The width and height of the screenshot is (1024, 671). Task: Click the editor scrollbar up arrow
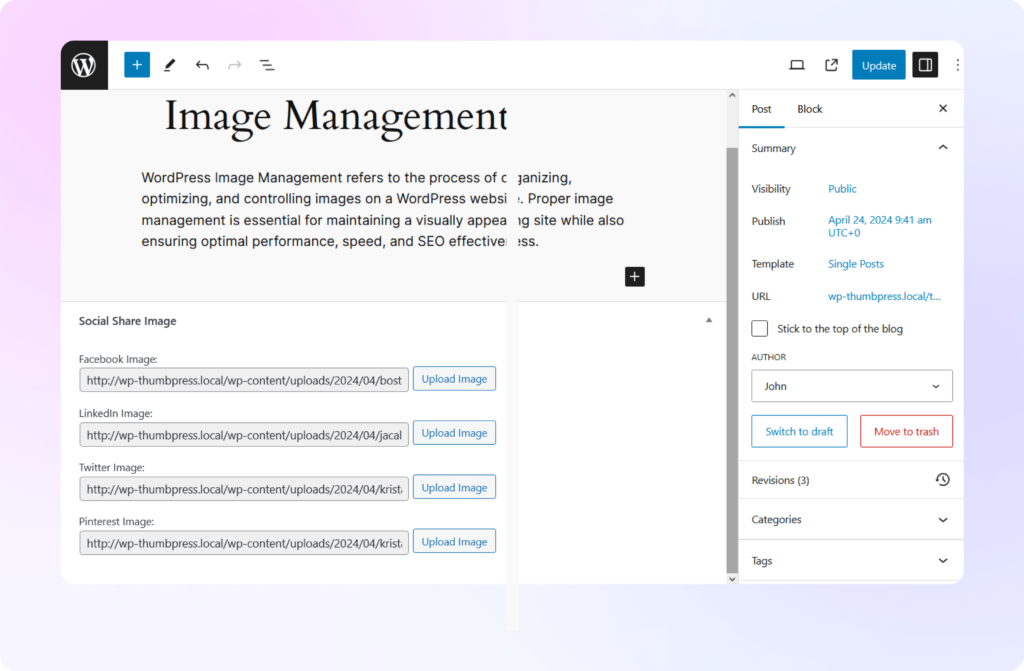732,95
